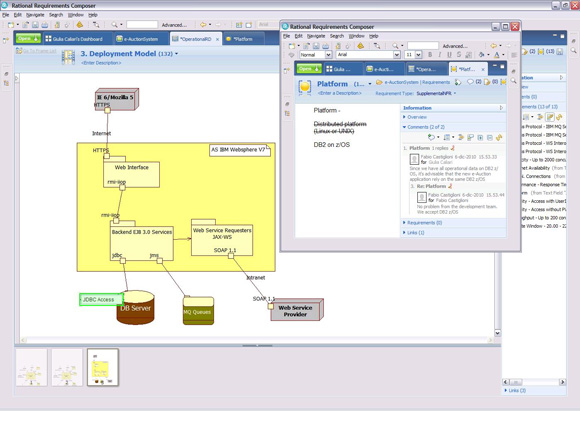This screenshot has width=580, height=435.
Task: Select the third storyboard frame thumbnail
Action: click(103, 367)
